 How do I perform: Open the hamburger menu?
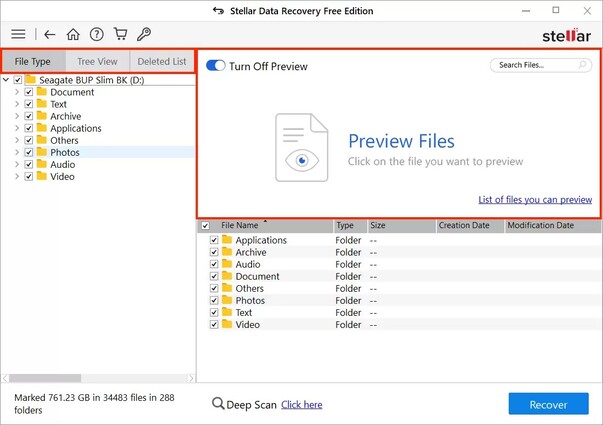[x=18, y=34]
